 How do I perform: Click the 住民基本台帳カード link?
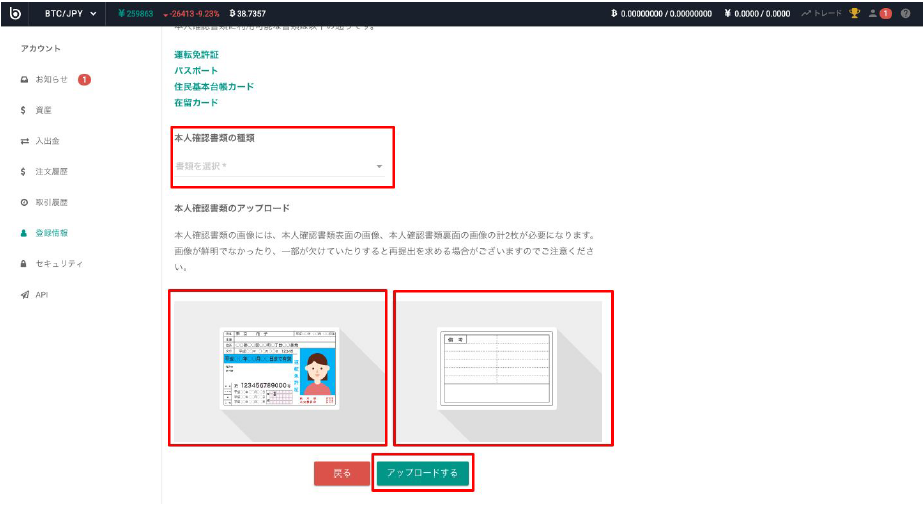point(214,87)
